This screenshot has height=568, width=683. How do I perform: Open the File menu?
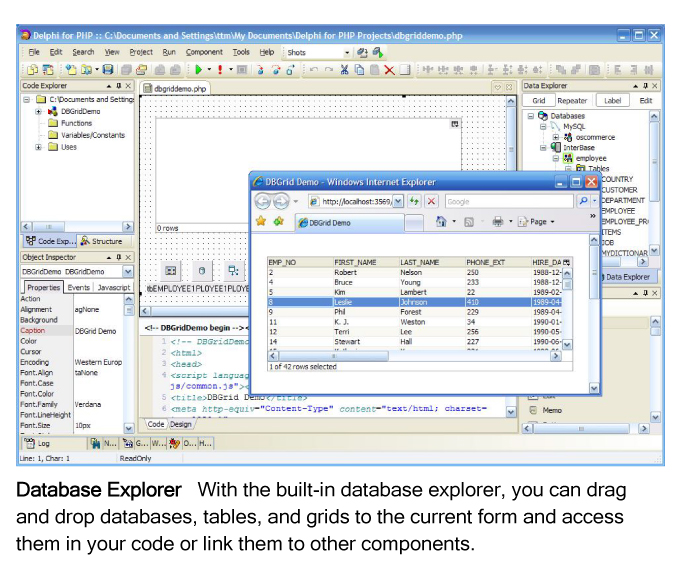tap(34, 52)
